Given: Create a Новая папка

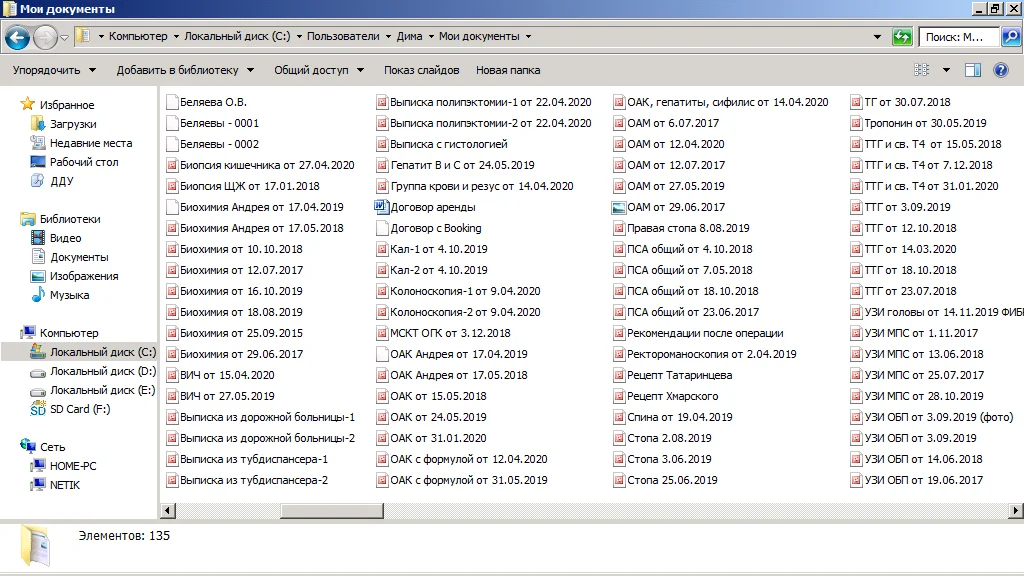Looking at the screenshot, I should 507,70.
